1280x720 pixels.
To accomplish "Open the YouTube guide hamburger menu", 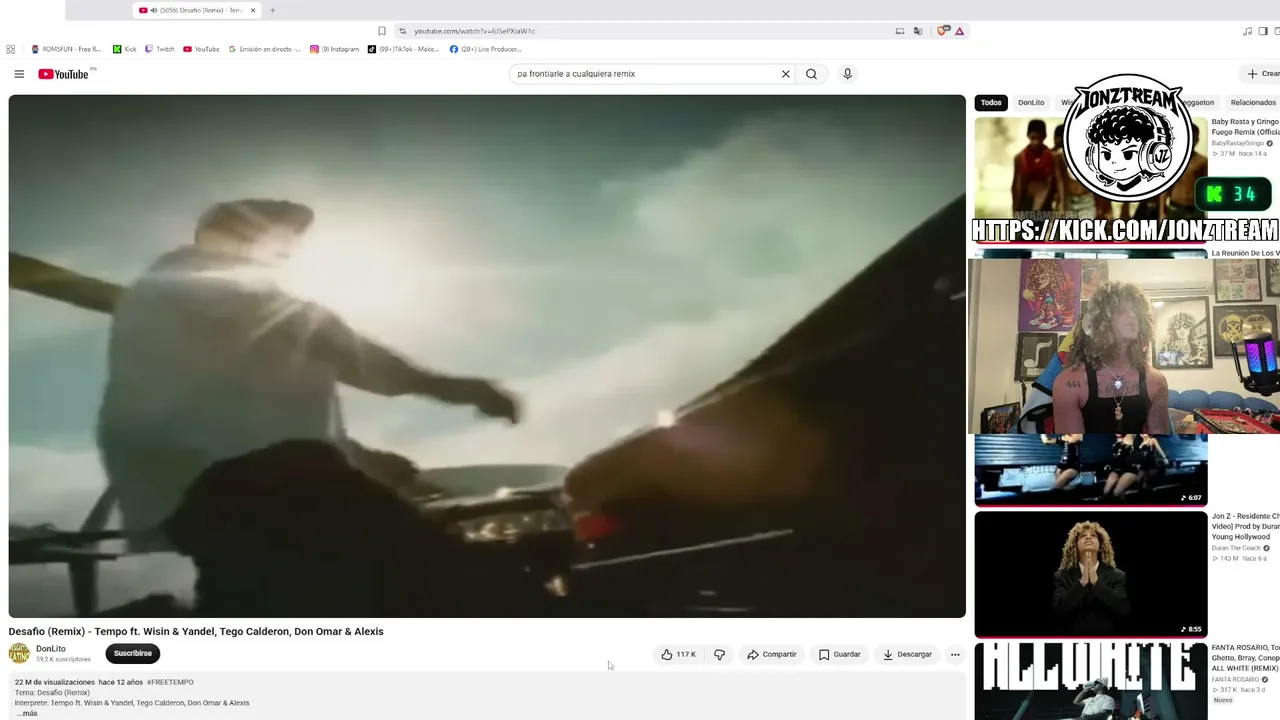I will pyautogui.click(x=19, y=74).
